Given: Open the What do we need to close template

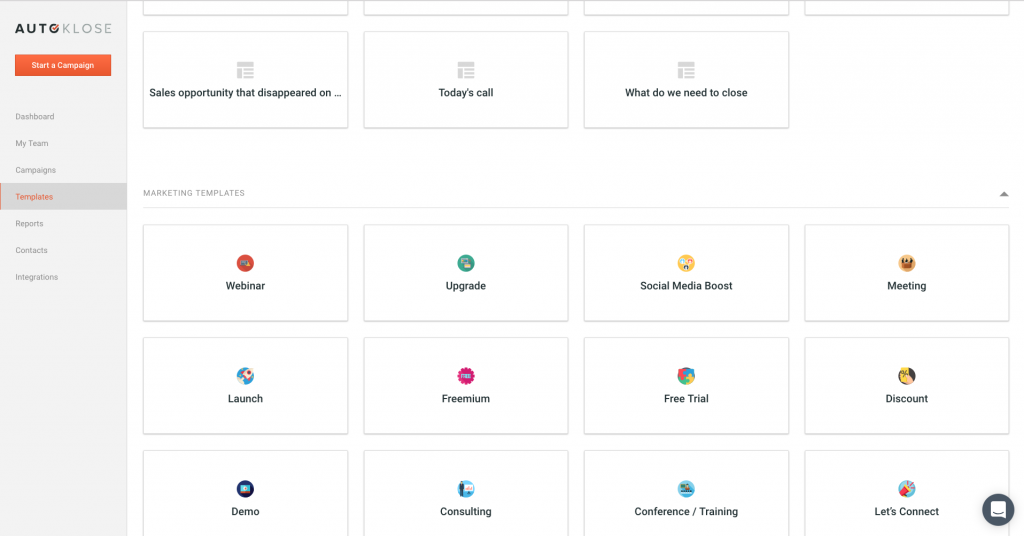Looking at the screenshot, I should (686, 80).
